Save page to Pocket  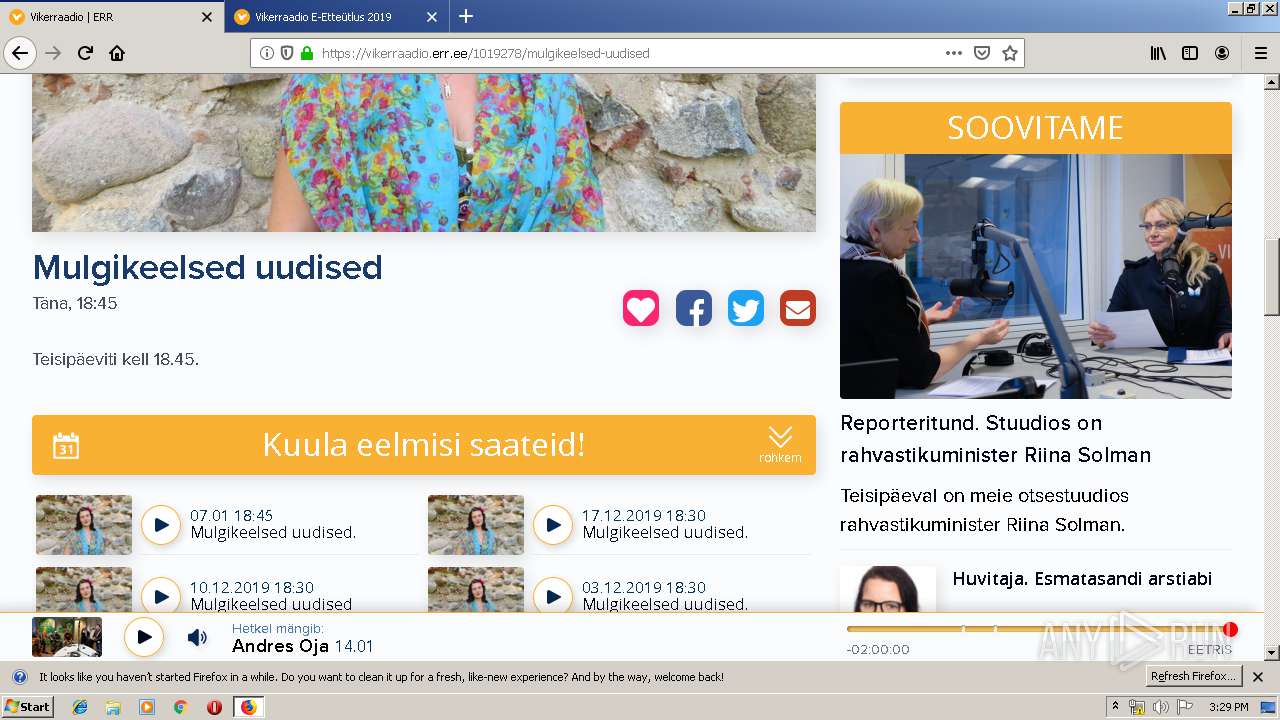982,53
